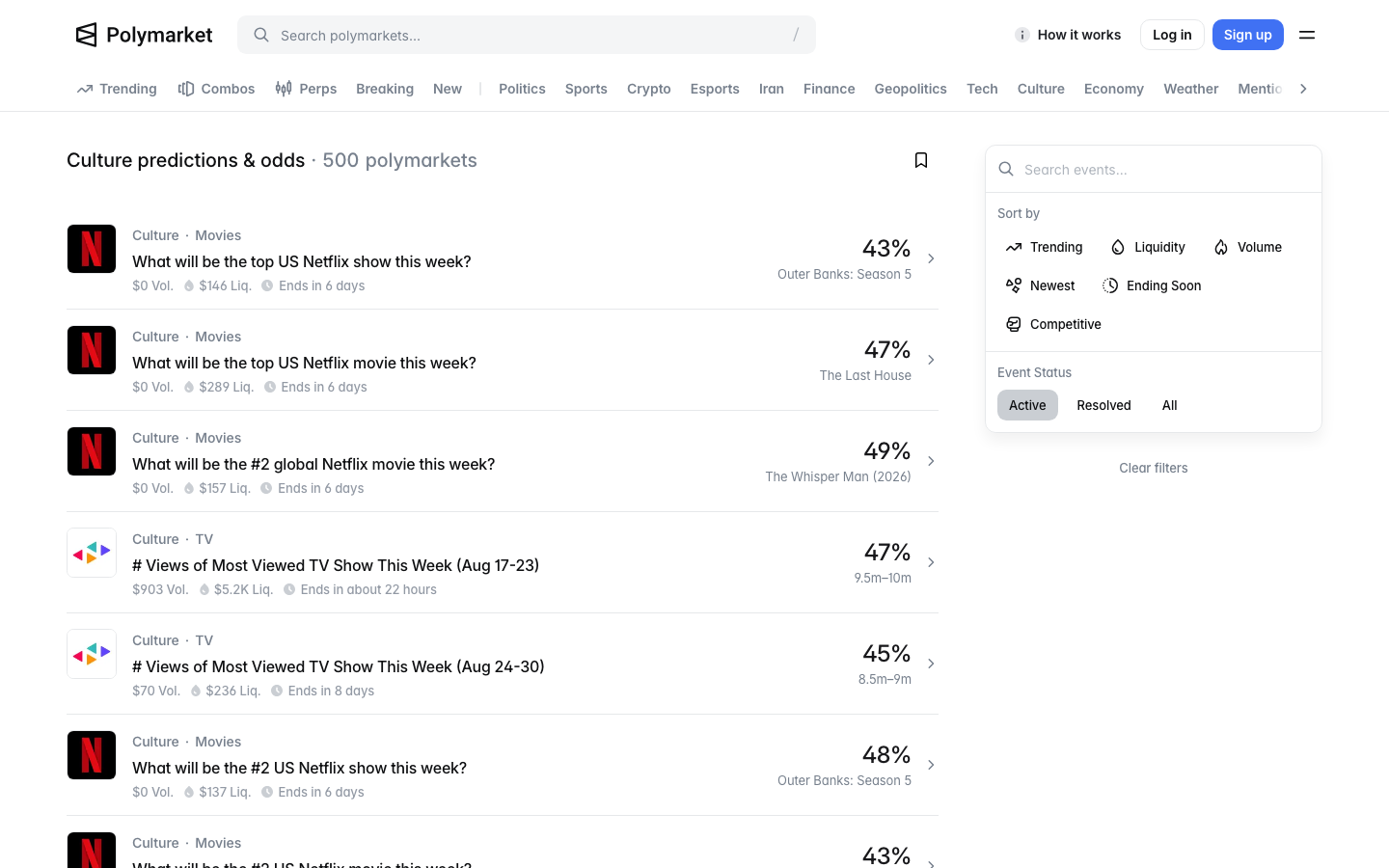Screen dimensions: 1389x868
Task: Click Netflix icon for top US Netflix movie
Action: click(92, 350)
